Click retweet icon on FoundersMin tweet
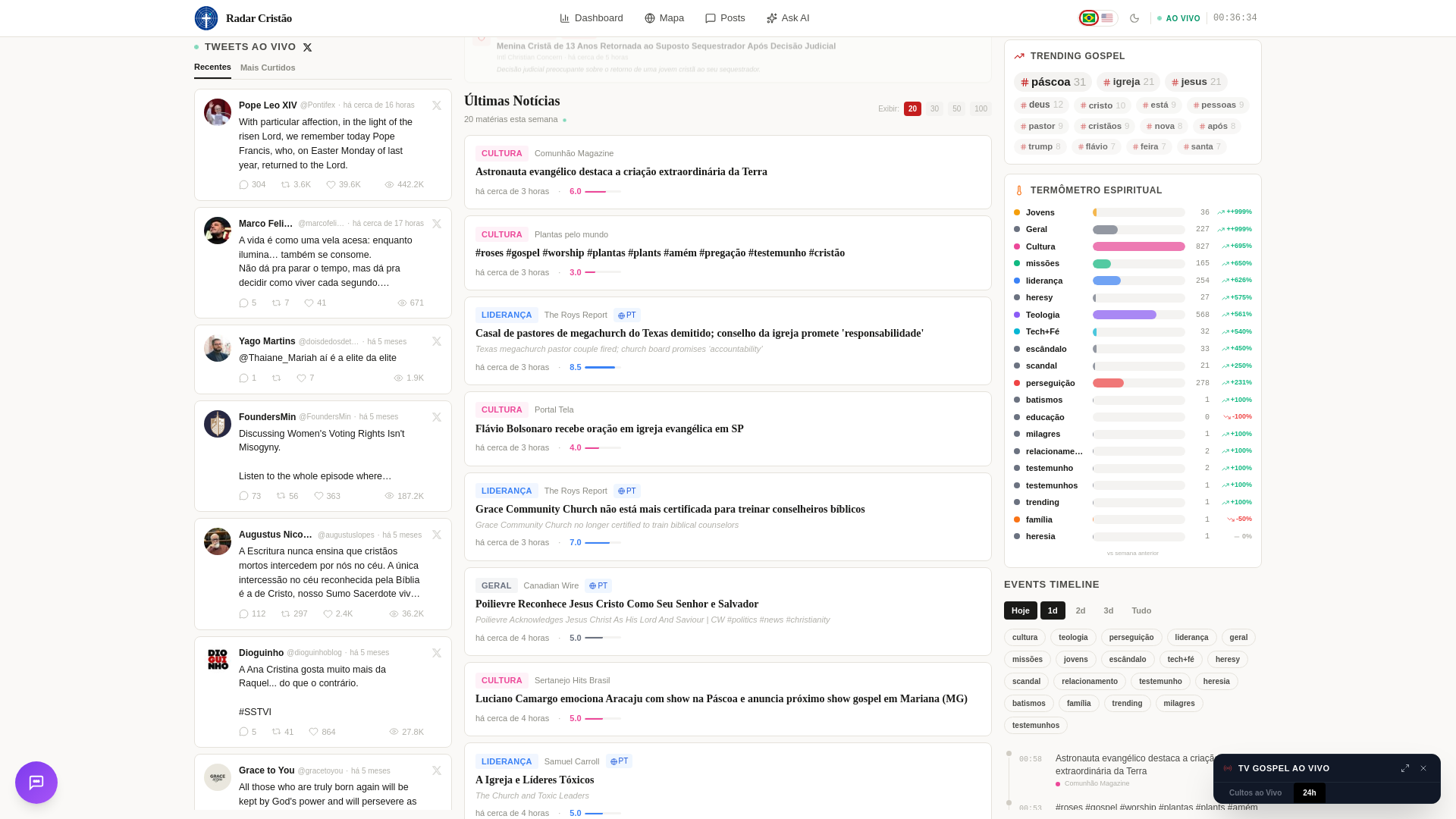 point(281,496)
